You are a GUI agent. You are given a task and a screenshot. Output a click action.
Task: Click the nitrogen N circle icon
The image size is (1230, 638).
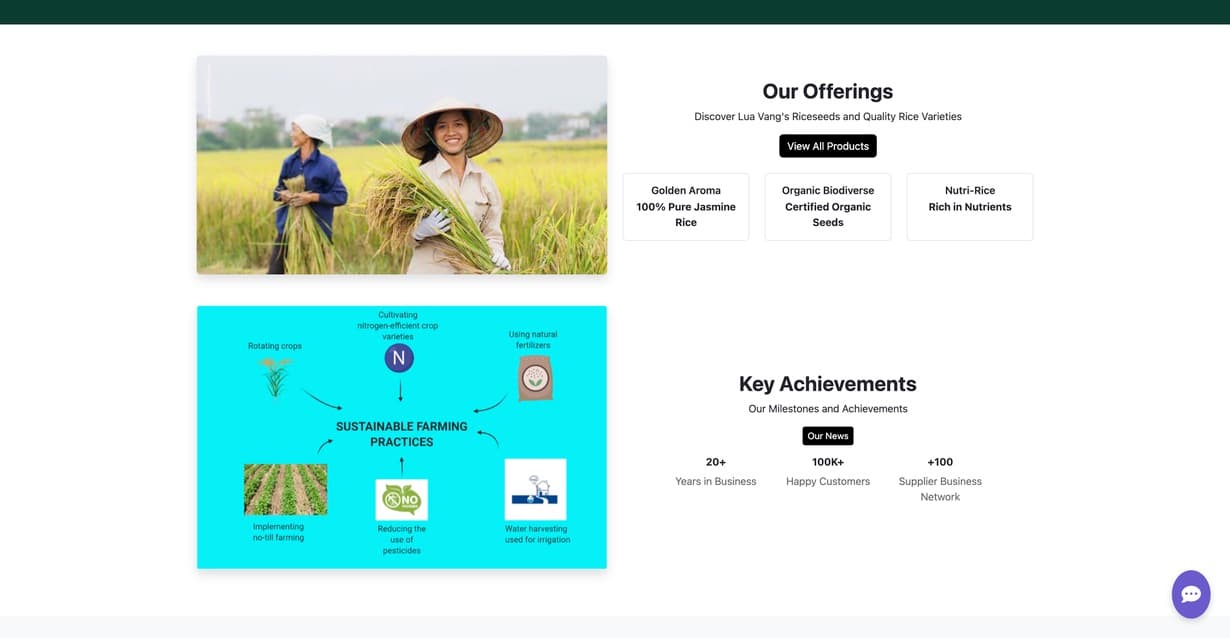399,358
